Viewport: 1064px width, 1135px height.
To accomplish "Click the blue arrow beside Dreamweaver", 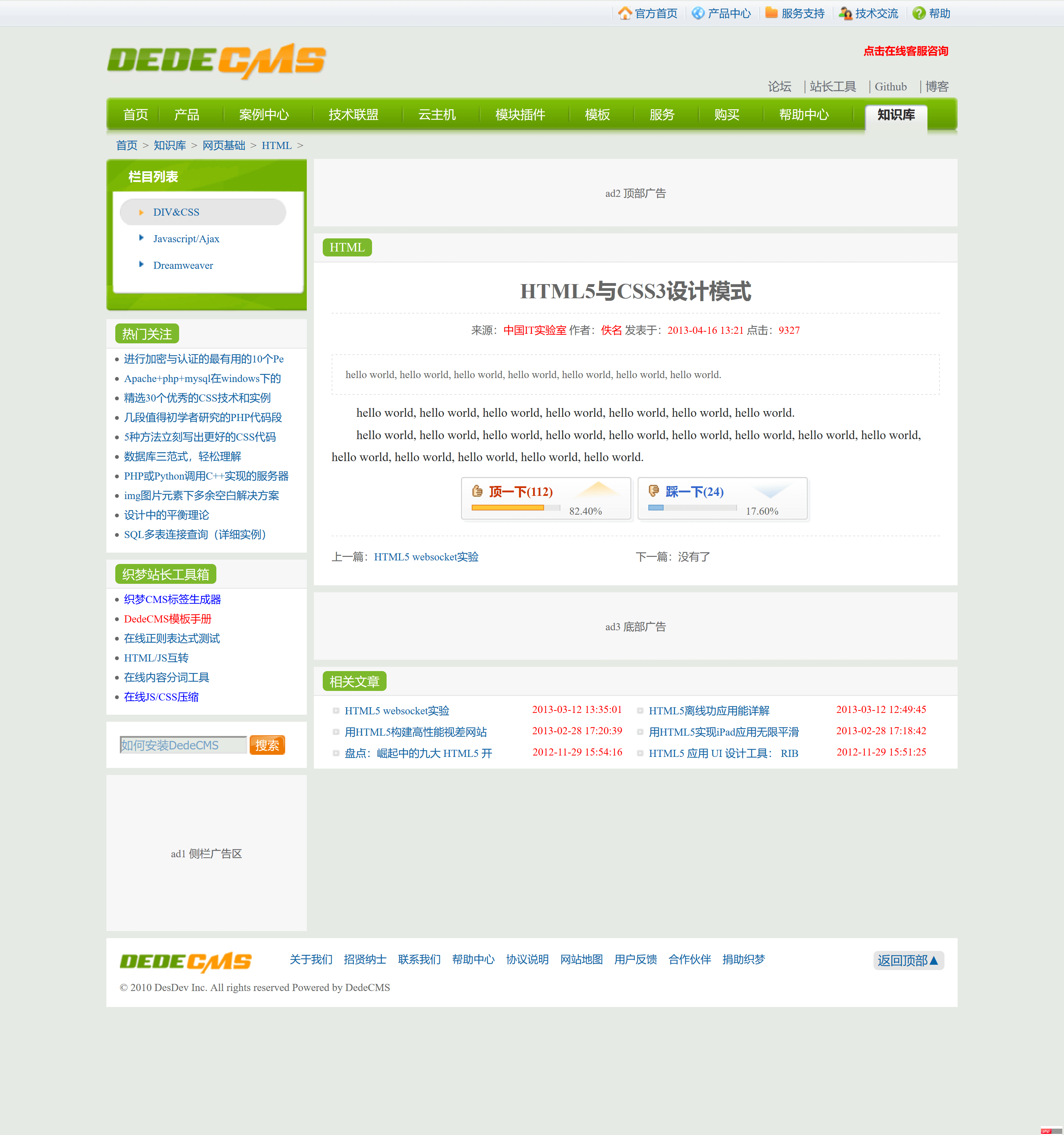I will tap(141, 264).
